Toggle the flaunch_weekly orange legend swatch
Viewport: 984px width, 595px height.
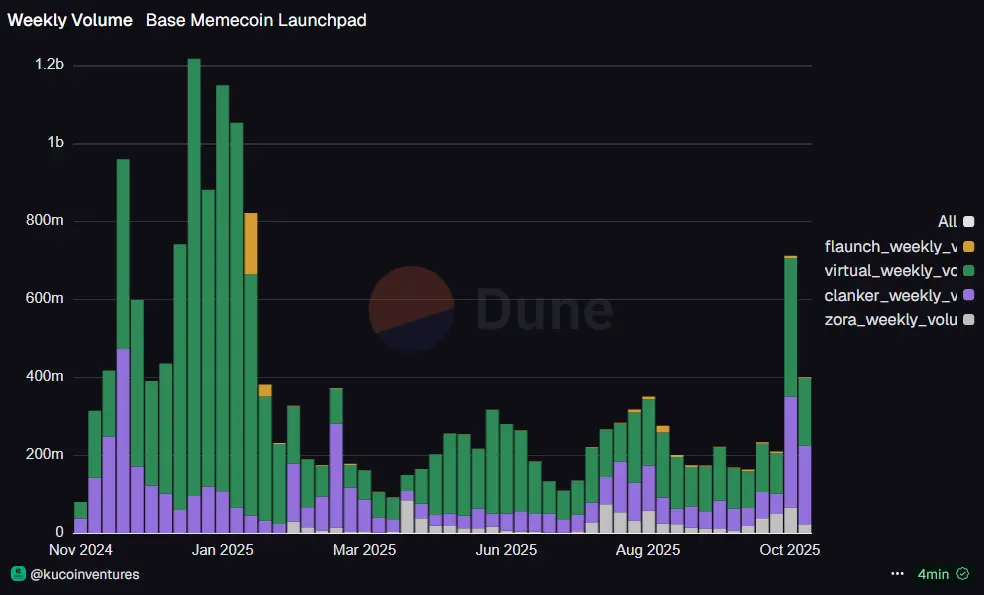click(968, 247)
